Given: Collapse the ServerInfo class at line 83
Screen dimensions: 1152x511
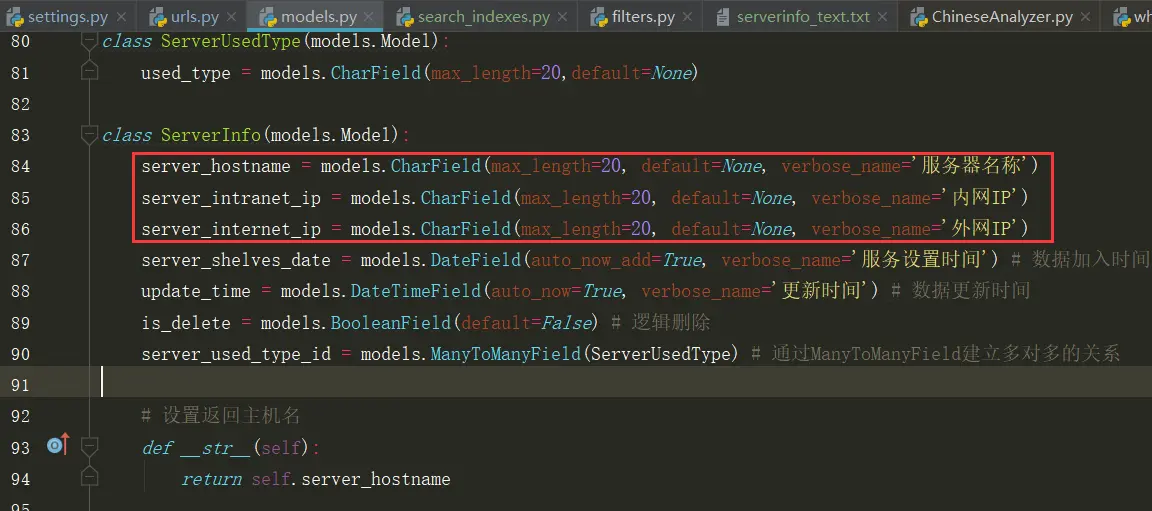Looking at the screenshot, I should [90, 135].
